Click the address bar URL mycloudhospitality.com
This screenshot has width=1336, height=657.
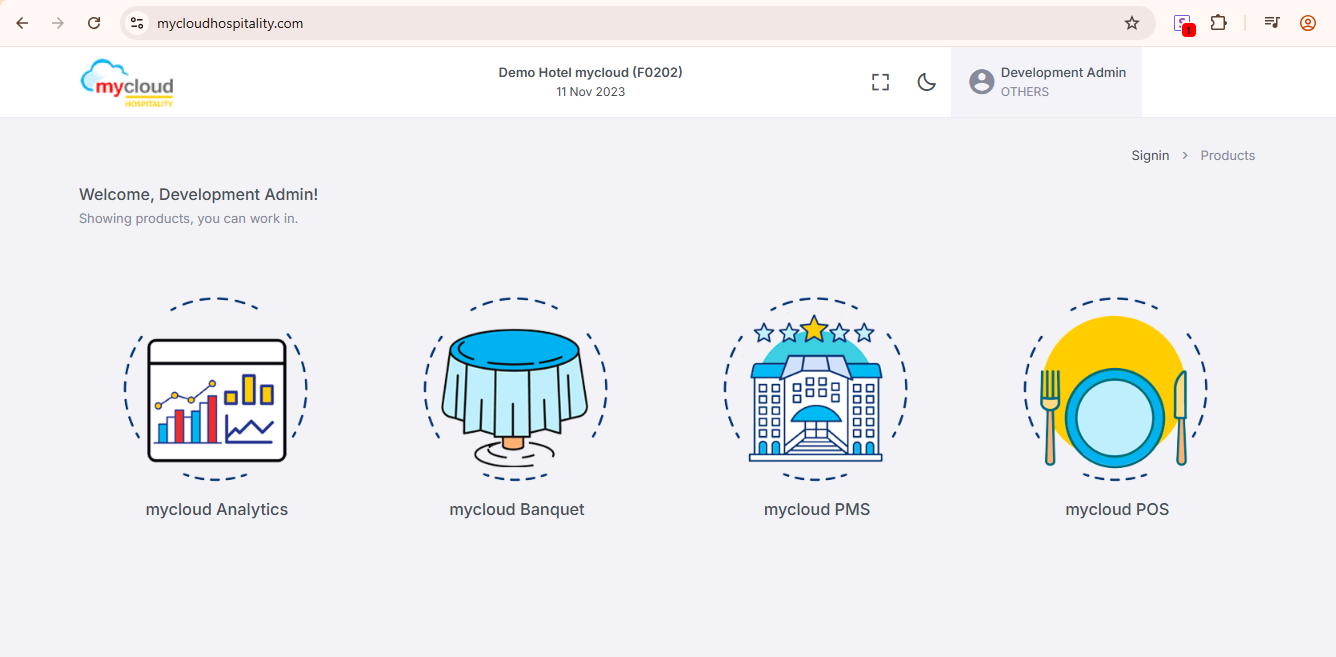tap(230, 23)
